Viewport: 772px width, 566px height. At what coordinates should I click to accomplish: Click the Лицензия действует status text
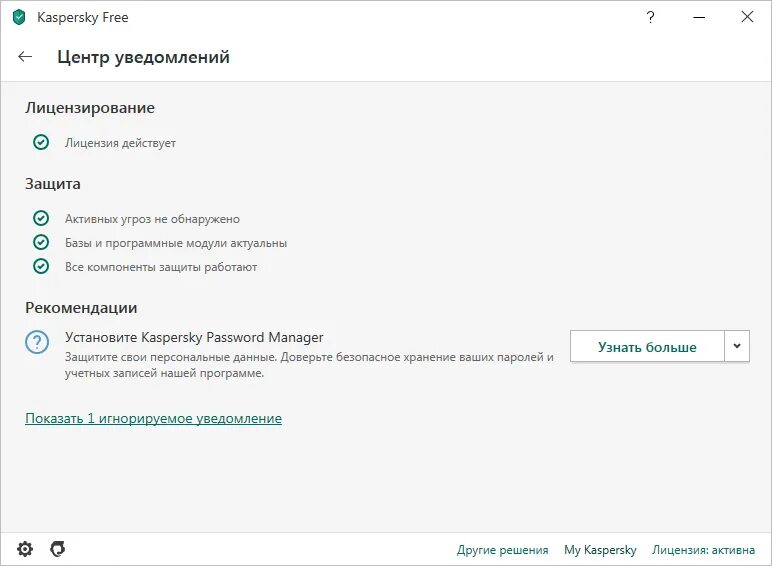[120, 143]
